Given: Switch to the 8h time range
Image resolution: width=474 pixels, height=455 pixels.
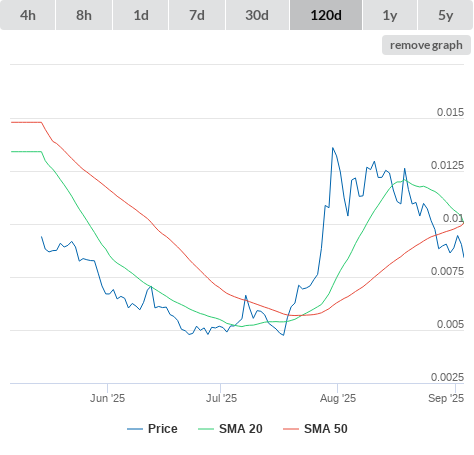Looking at the screenshot, I should [84, 15].
